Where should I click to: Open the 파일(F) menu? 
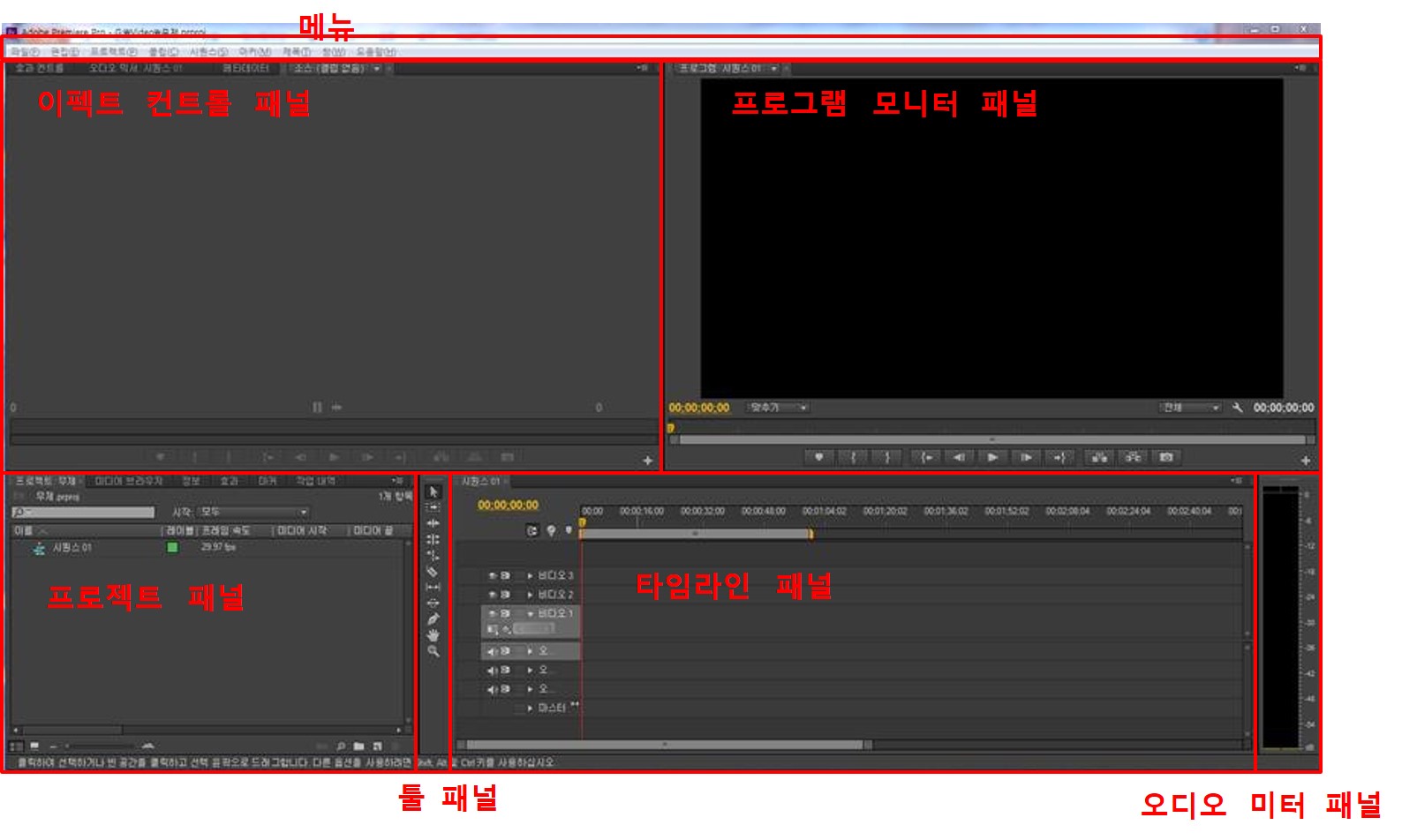tap(26, 52)
